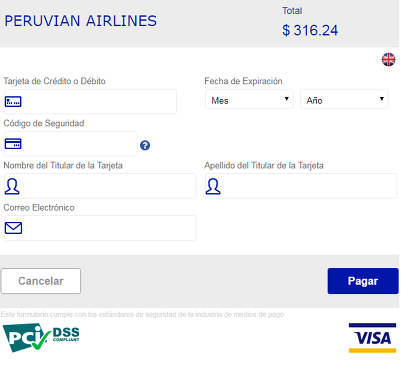
Task: Click the Pagar button
Action: (x=363, y=281)
